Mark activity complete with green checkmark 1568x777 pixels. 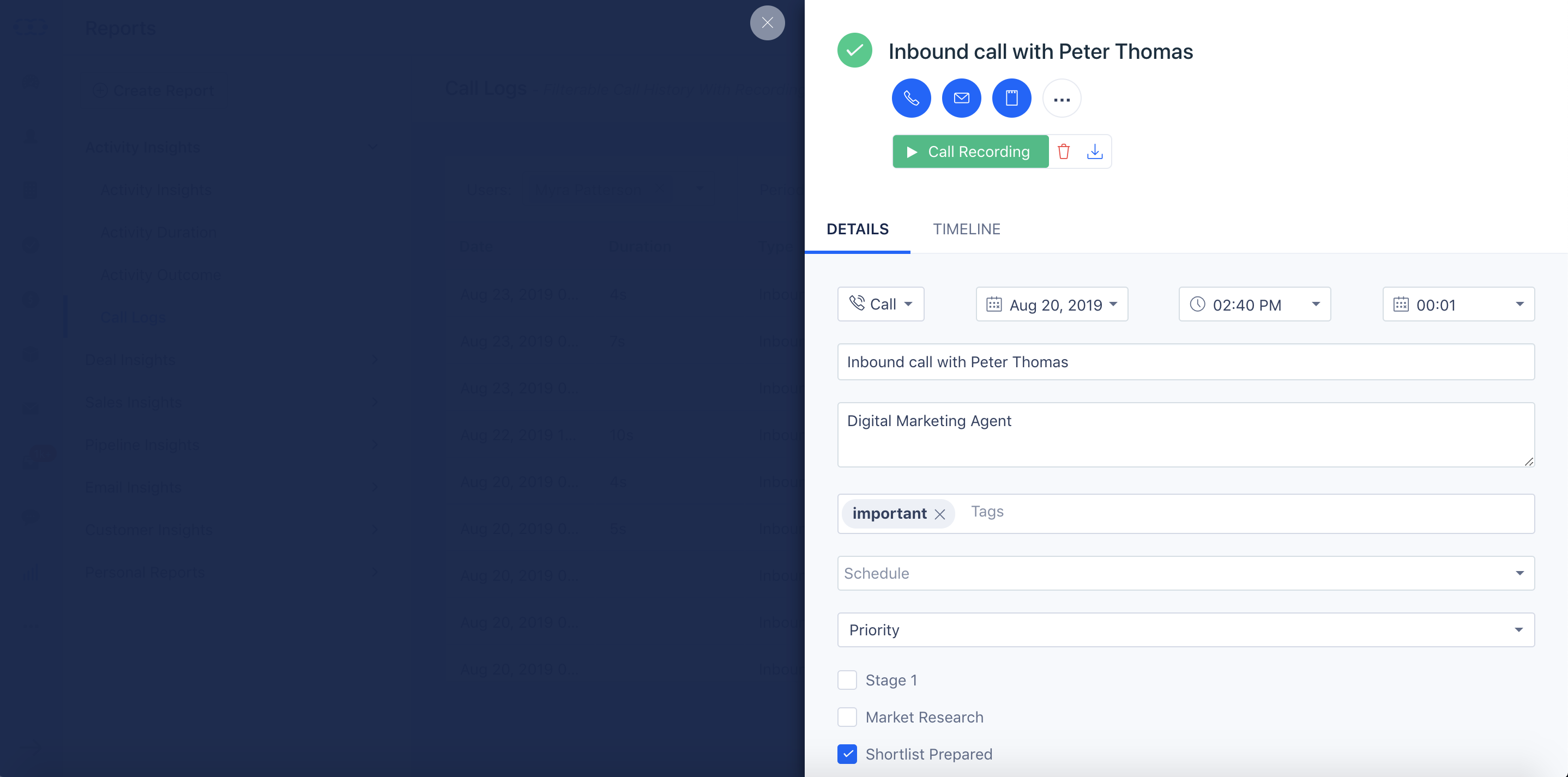(855, 51)
